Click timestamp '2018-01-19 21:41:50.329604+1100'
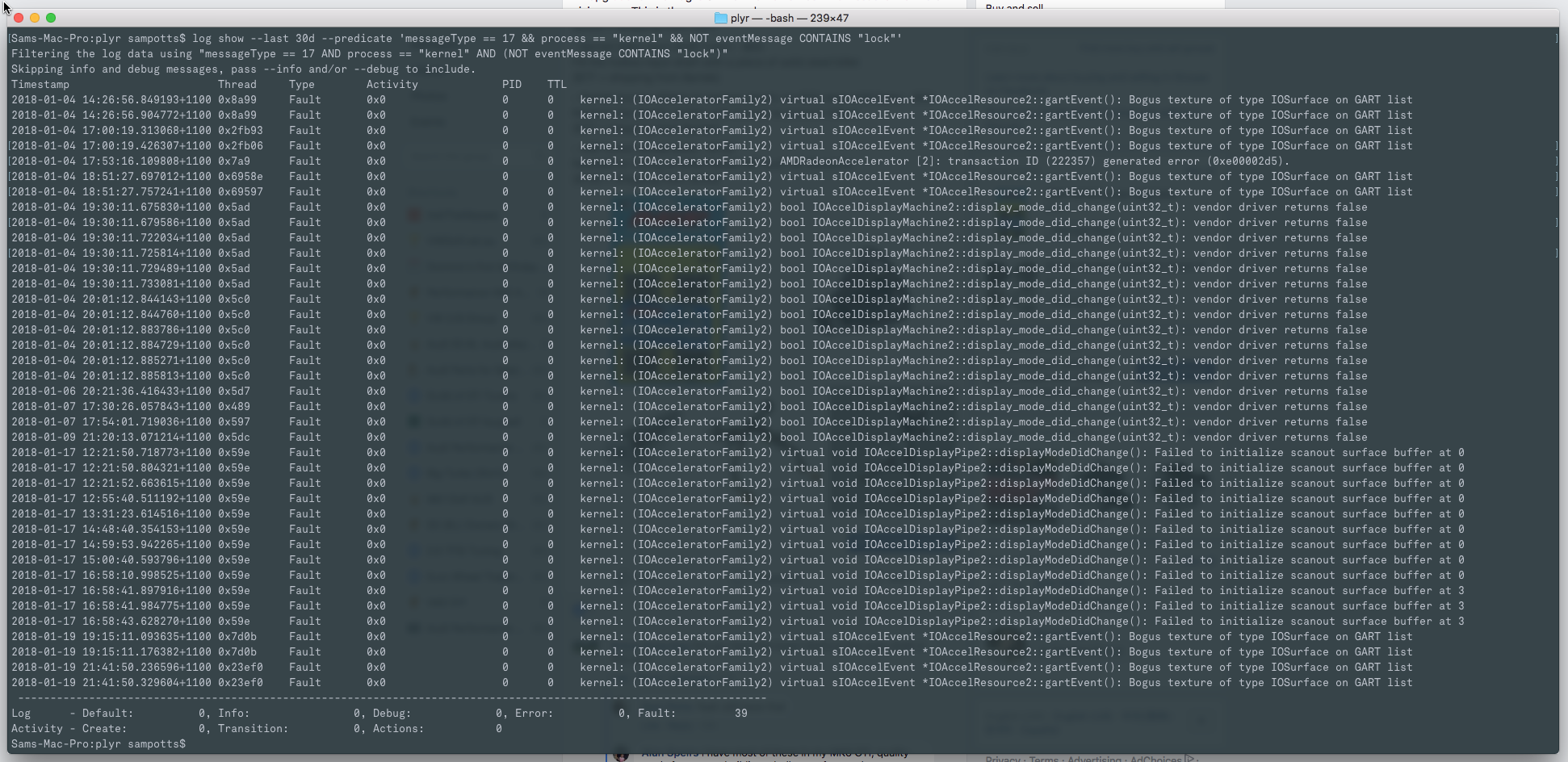Screen dimensions: 1568x762 [111, 683]
